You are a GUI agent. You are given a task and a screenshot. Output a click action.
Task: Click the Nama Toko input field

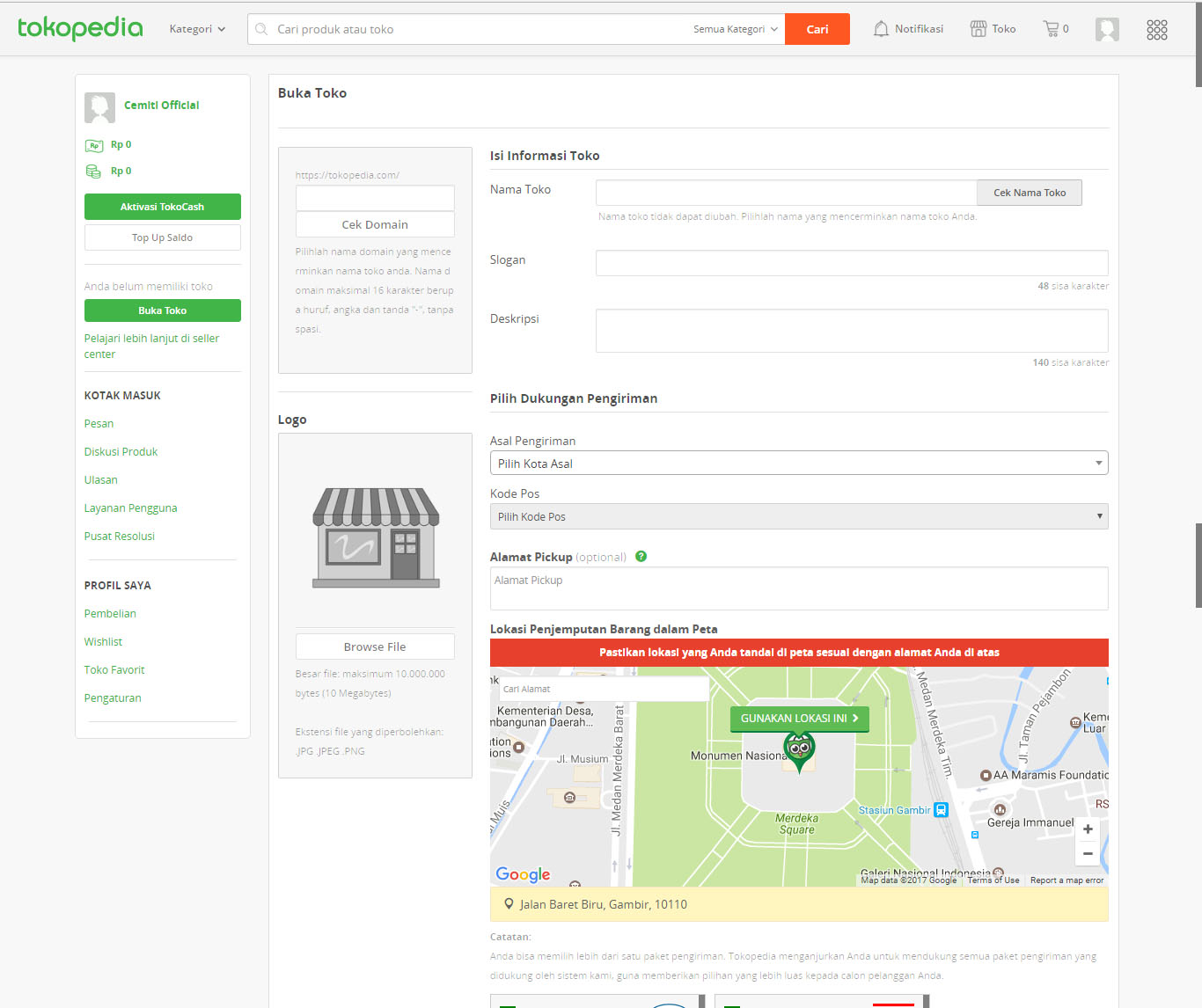pos(785,192)
